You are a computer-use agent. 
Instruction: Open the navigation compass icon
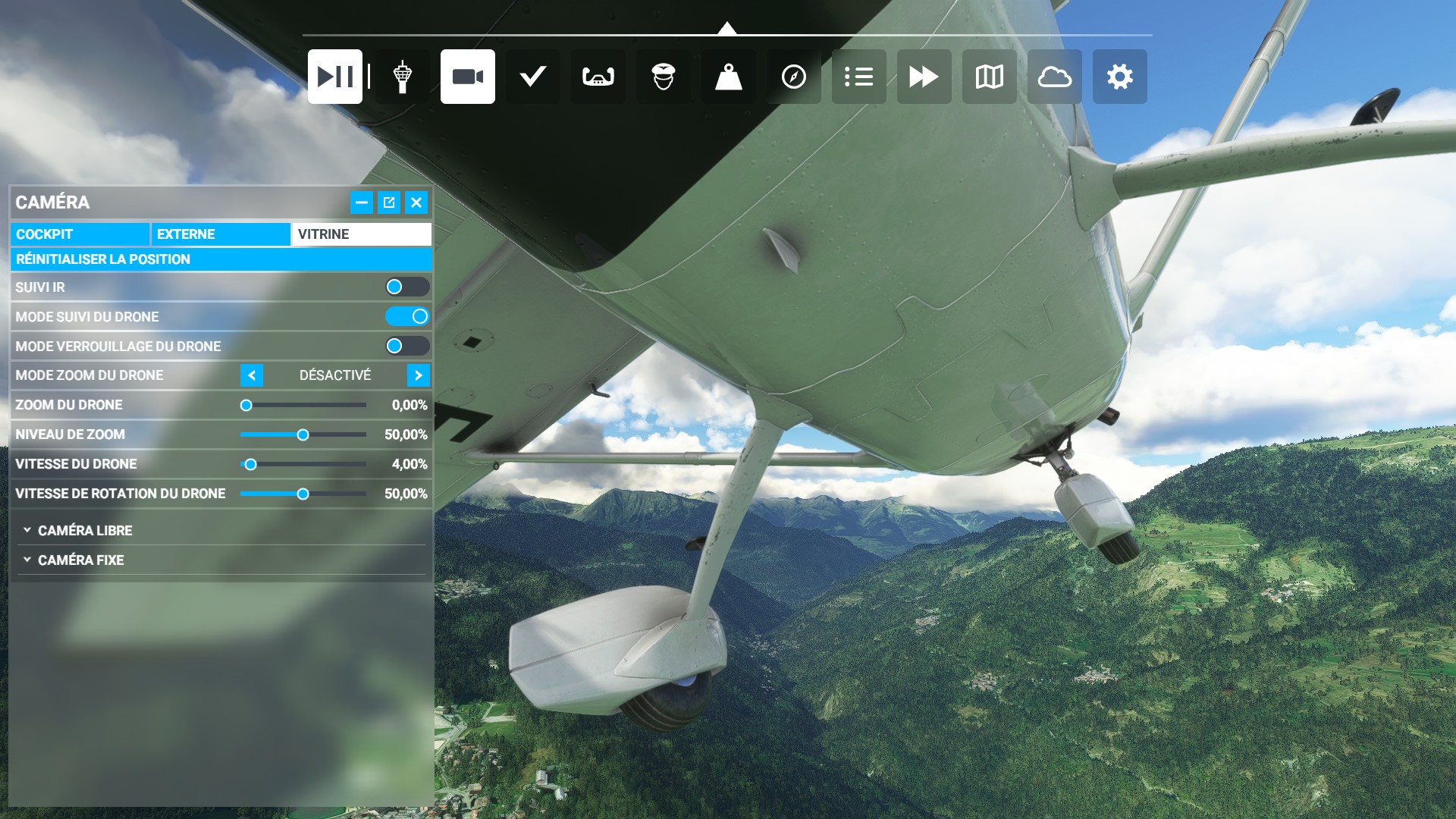(793, 77)
